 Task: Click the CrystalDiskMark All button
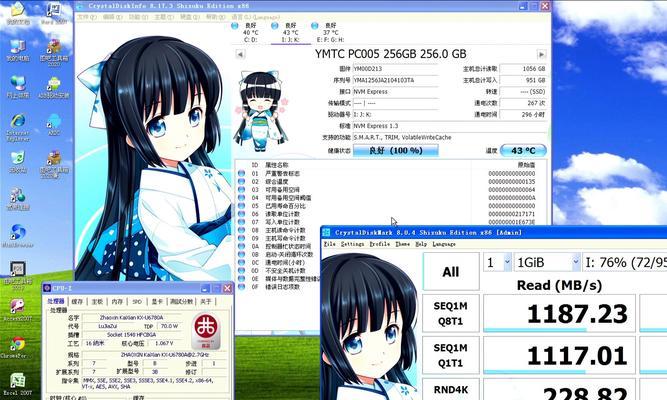[x=451, y=271]
